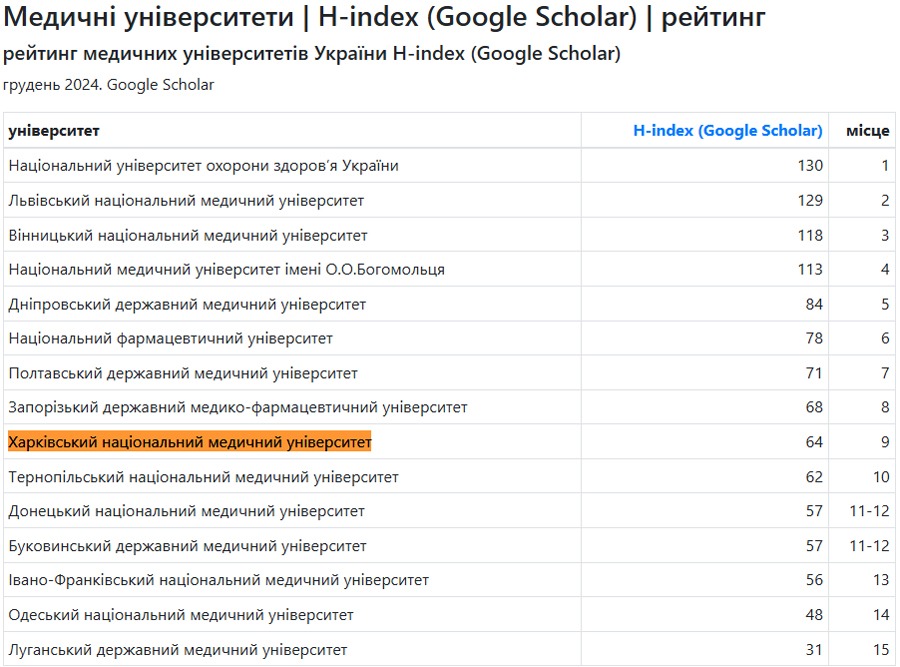Select Луганський державний медичний університет entry
The height and width of the screenshot is (667, 900).
coord(178,650)
